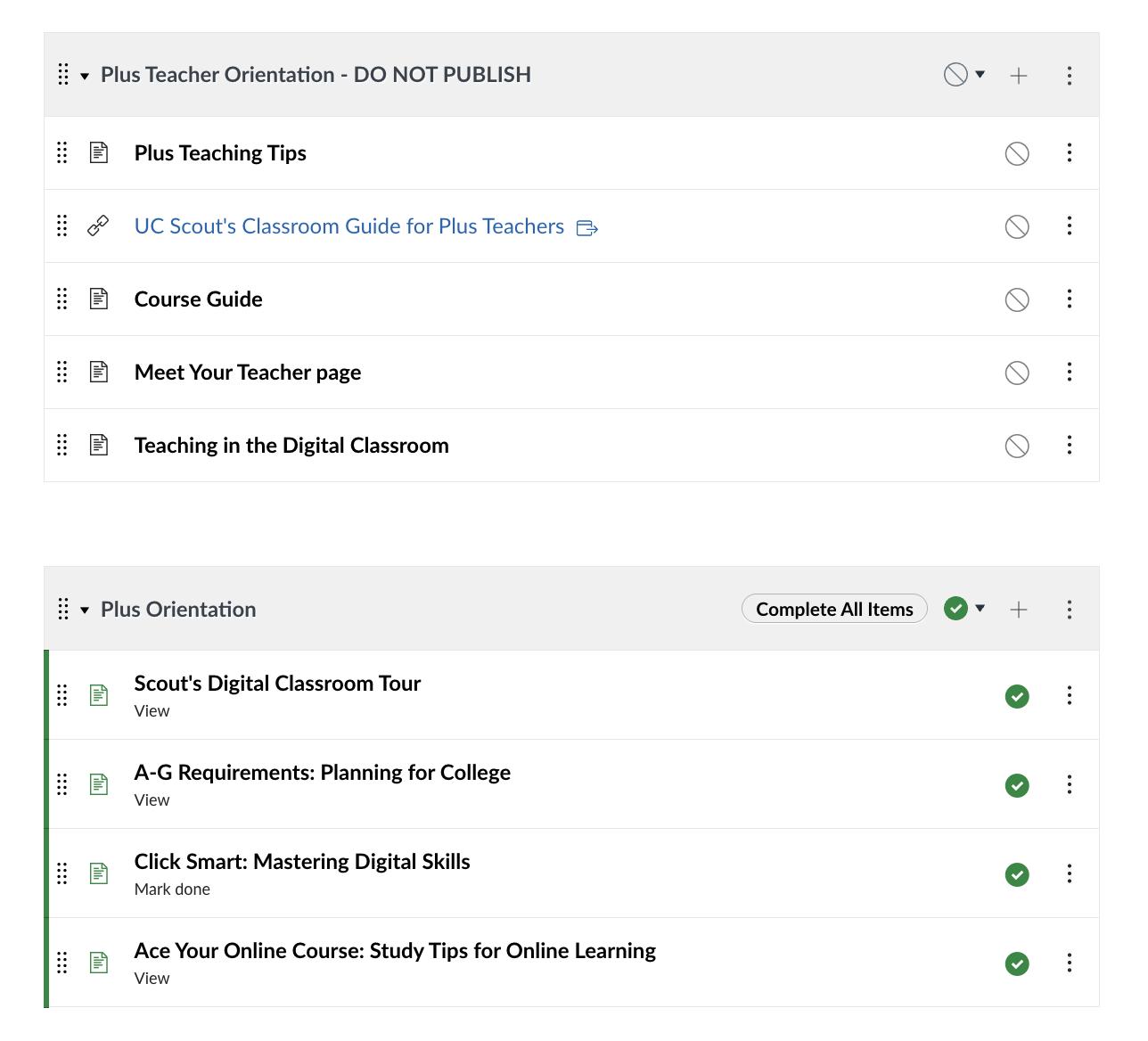Screen dimensions: 1148x1041
Task: Collapse the Plus Teacher Orientation module
Action: (85, 76)
